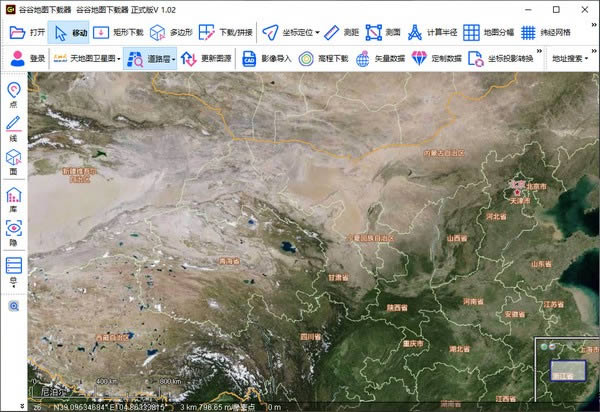The width and height of the screenshot is (600, 412).
Task: Toggle the 地图分幅 map sheet grid
Action: coord(489,33)
